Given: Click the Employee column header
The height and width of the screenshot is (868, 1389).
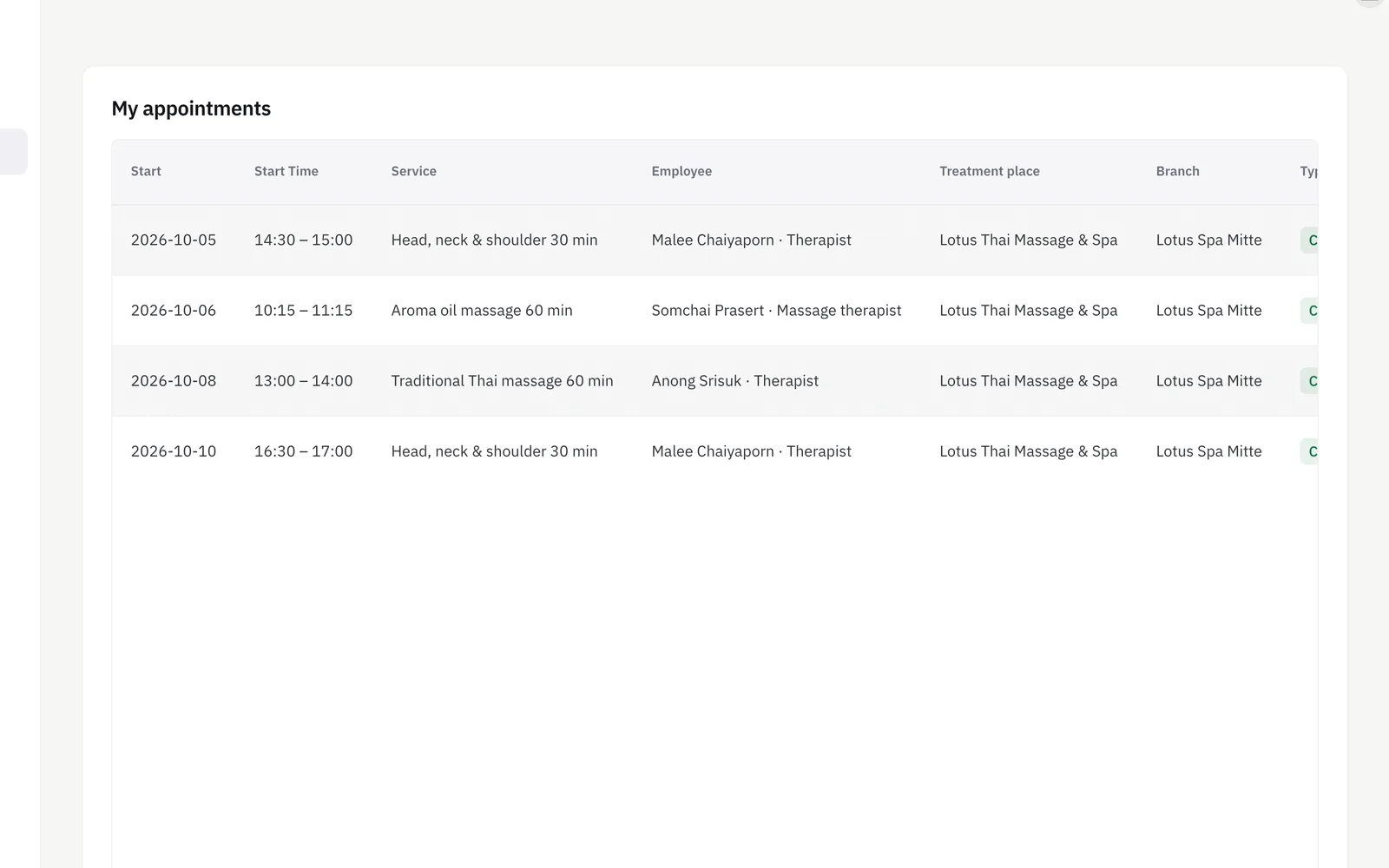Looking at the screenshot, I should 681,171.
